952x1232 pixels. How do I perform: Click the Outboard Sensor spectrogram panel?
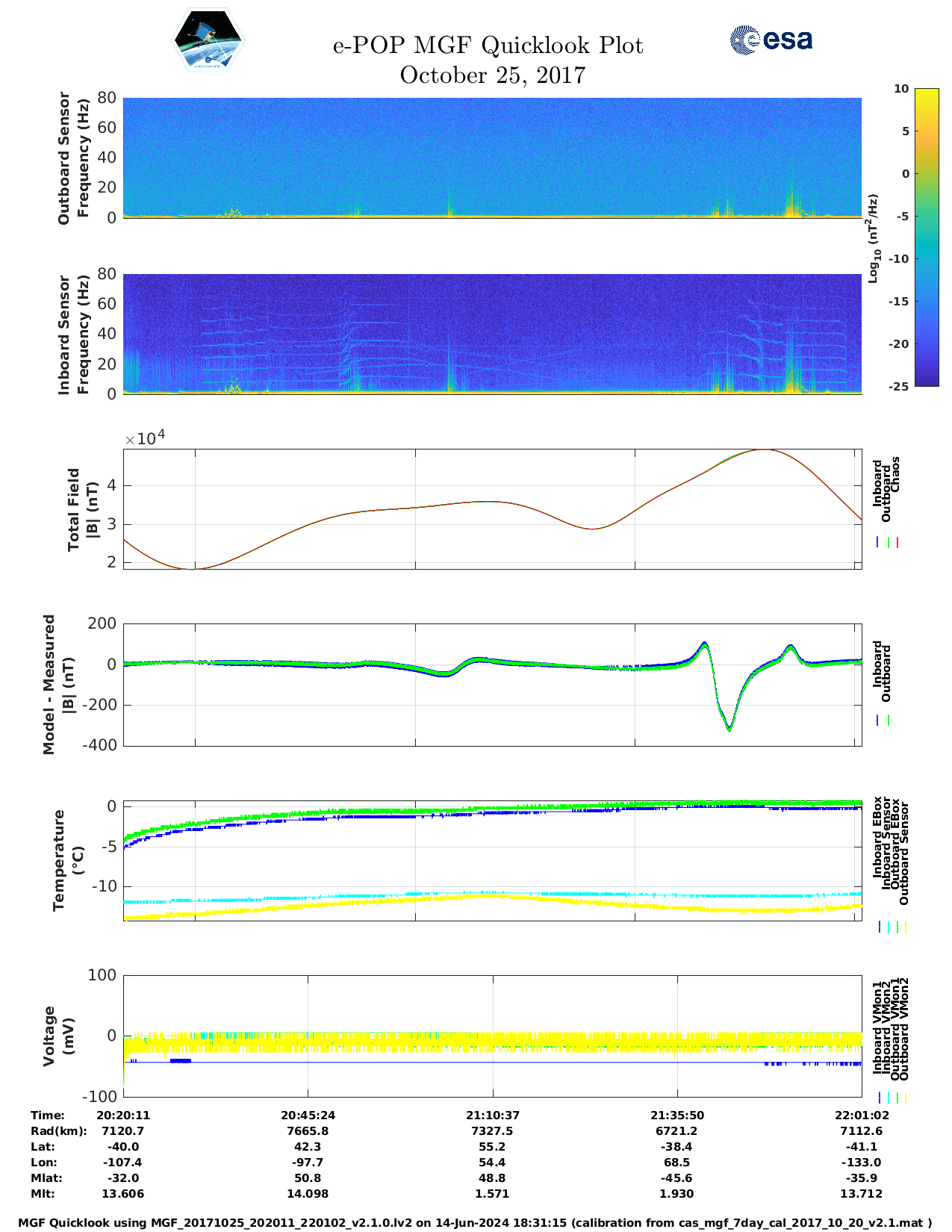tap(492, 158)
